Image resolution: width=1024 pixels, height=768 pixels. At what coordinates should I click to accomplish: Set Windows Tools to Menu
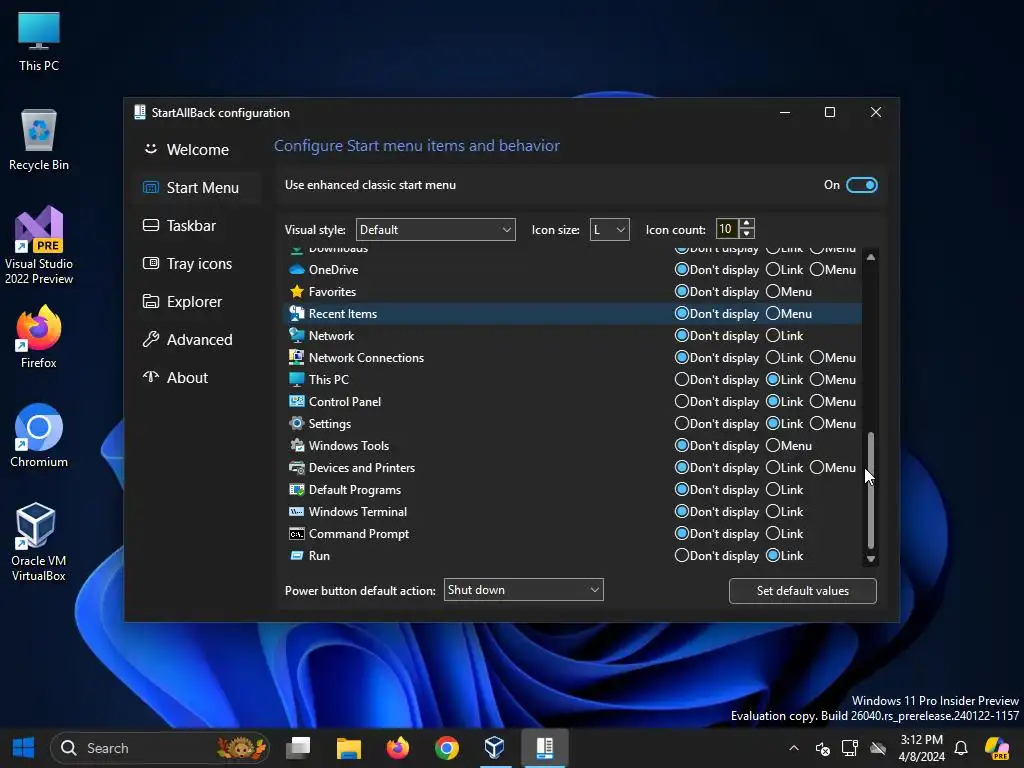click(773, 445)
